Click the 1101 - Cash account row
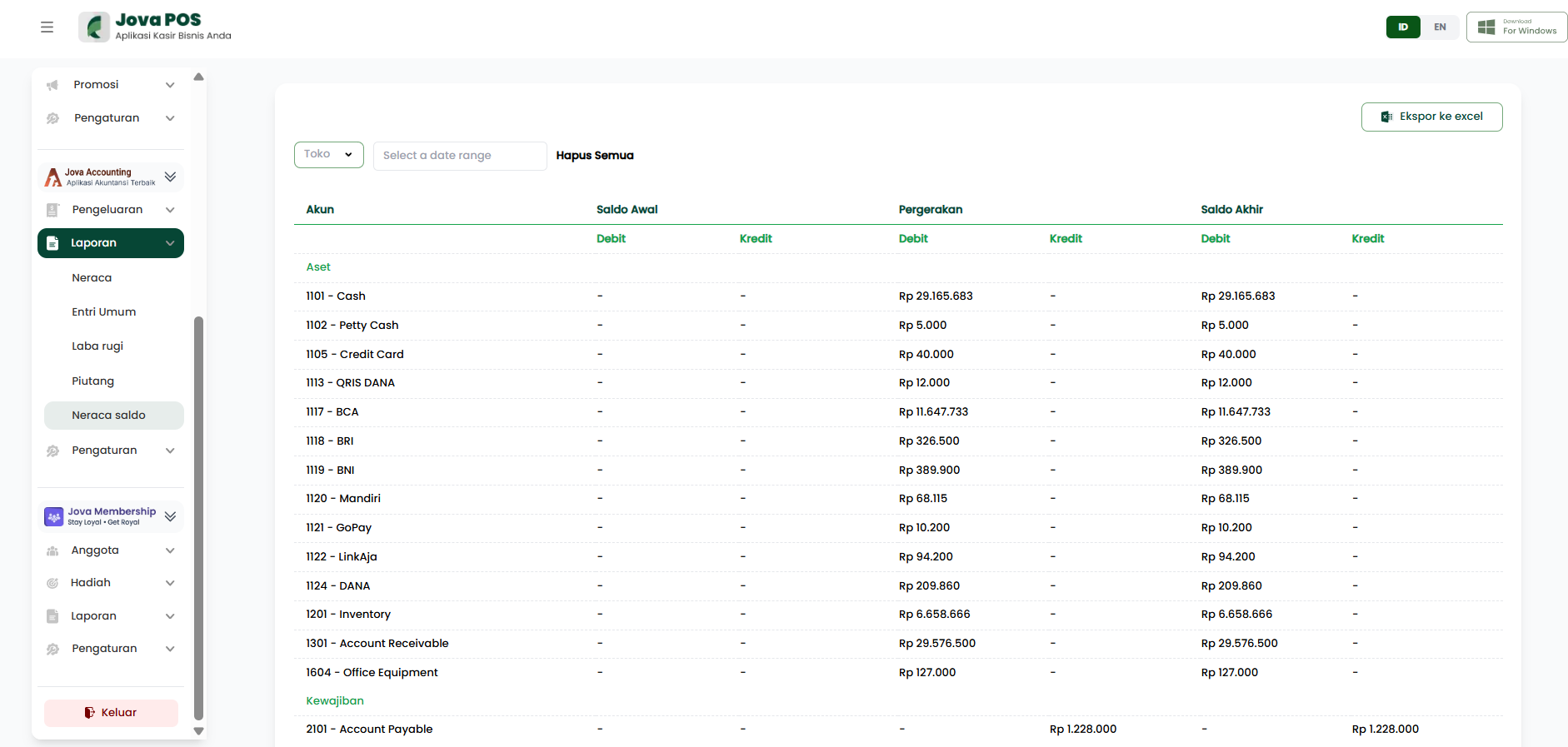1568x747 pixels. click(898, 296)
